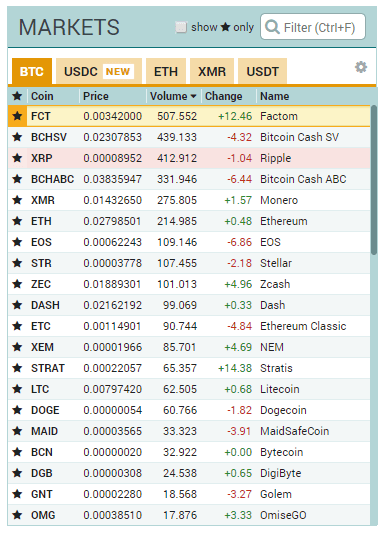Click the XRP volume 412.912

pos(177,158)
